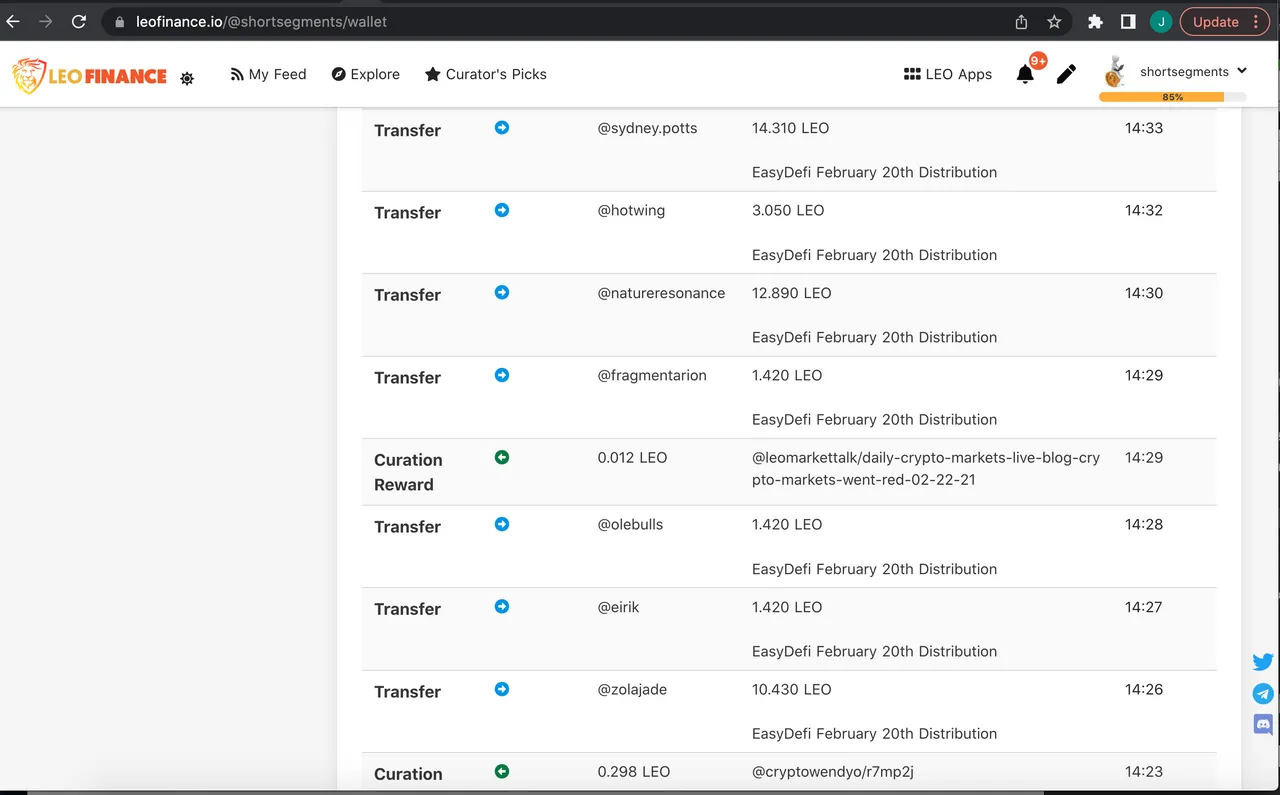Image resolution: width=1280 pixels, height=795 pixels.
Task: Click the pencil icon to write a post
Action: (1066, 74)
